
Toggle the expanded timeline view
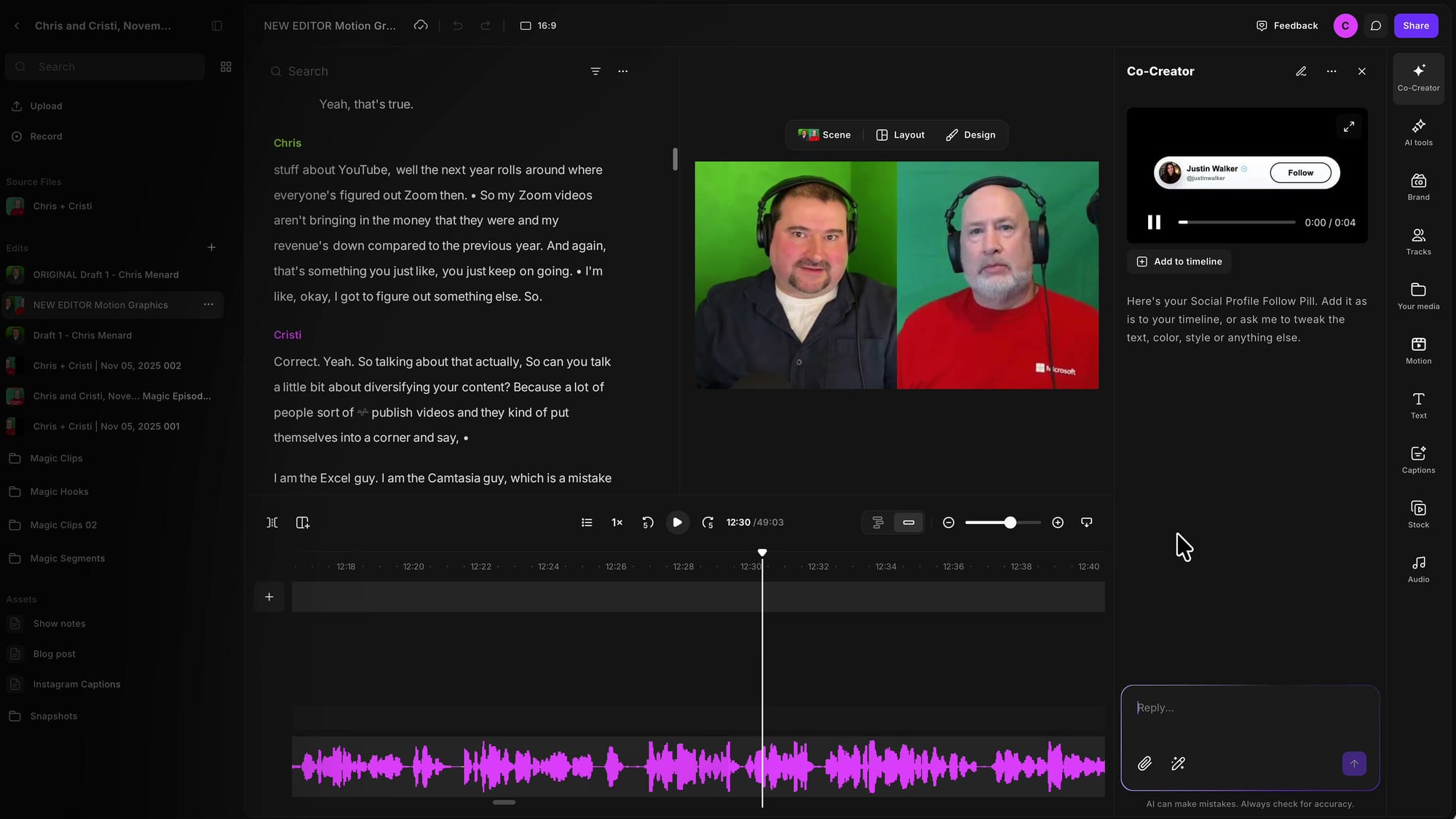(878, 523)
